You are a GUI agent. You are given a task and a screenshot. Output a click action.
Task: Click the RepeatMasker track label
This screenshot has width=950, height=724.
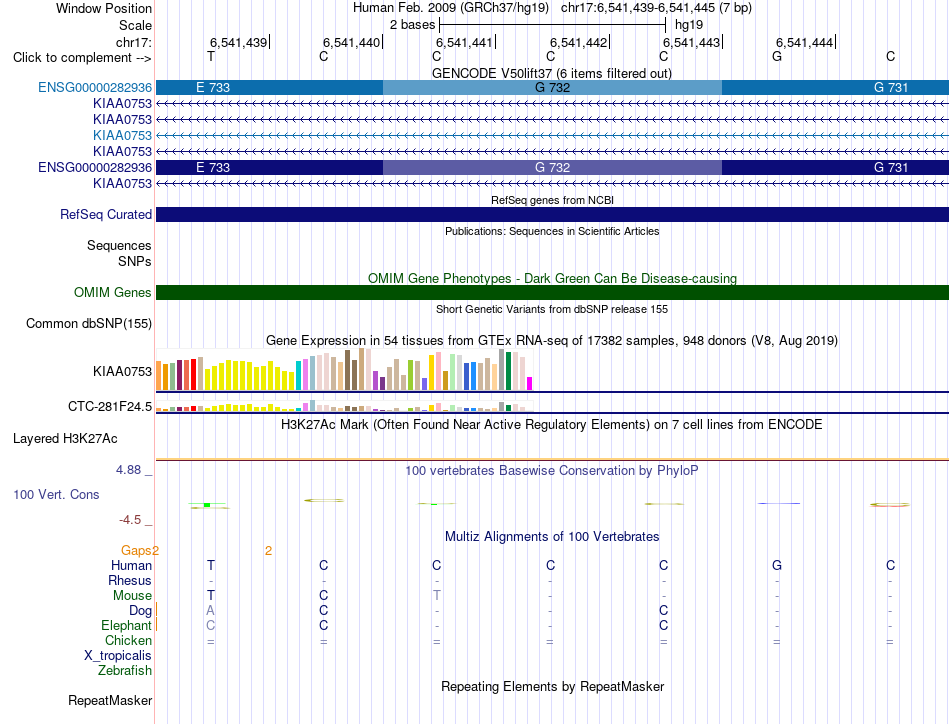click(x=110, y=700)
